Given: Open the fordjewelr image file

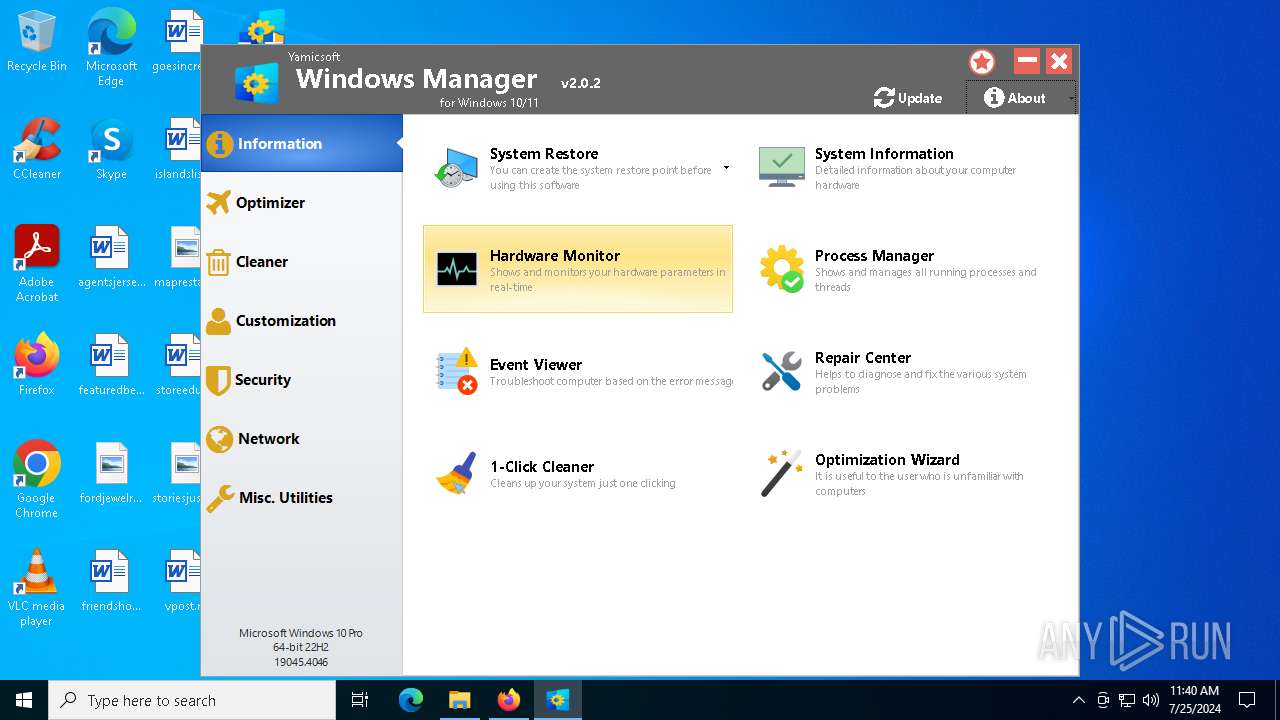Looking at the screenshot, I should click(111, 473).
